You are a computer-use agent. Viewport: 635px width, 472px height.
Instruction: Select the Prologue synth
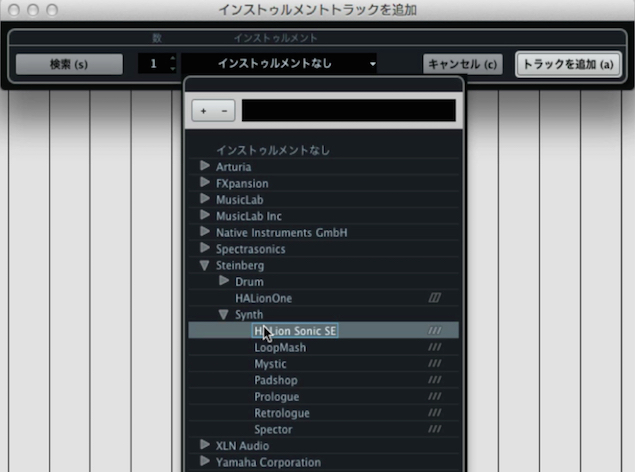coord(277,397)
